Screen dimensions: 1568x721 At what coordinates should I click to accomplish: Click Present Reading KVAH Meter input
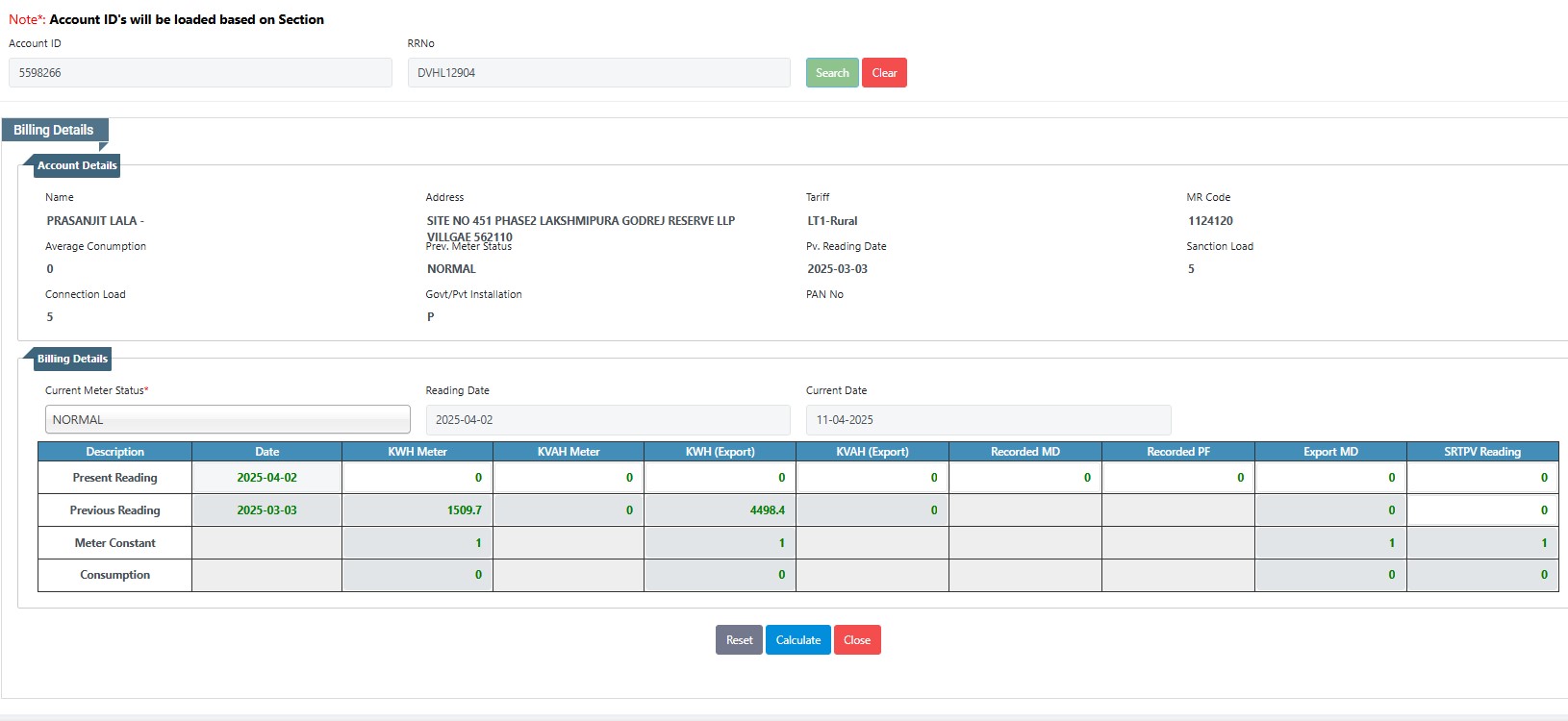point(569,478)
